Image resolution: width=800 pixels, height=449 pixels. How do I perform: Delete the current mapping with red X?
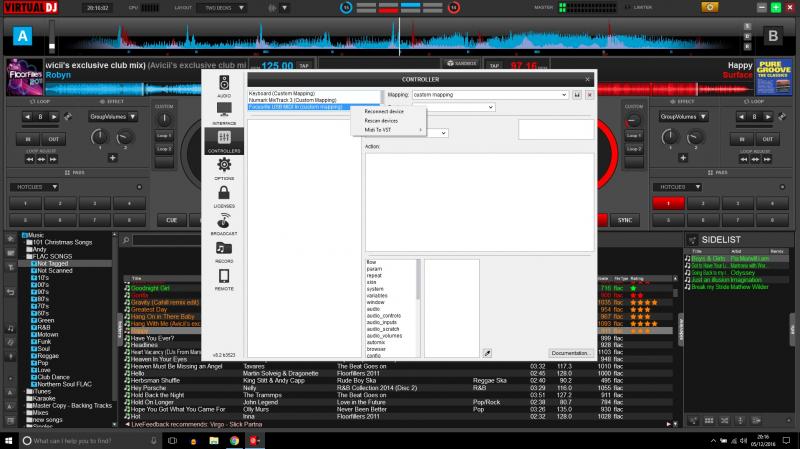pyautogui.click(x=589, y=95)
